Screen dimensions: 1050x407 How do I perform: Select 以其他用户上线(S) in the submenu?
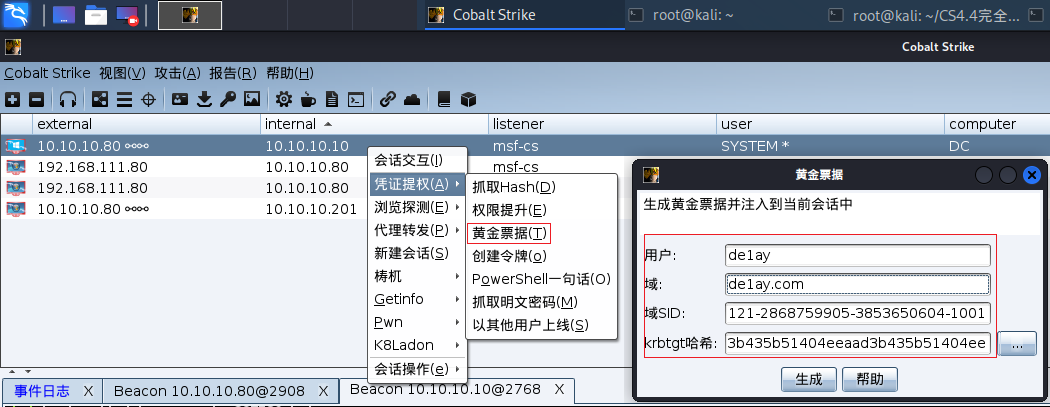[x=541, y=325]
